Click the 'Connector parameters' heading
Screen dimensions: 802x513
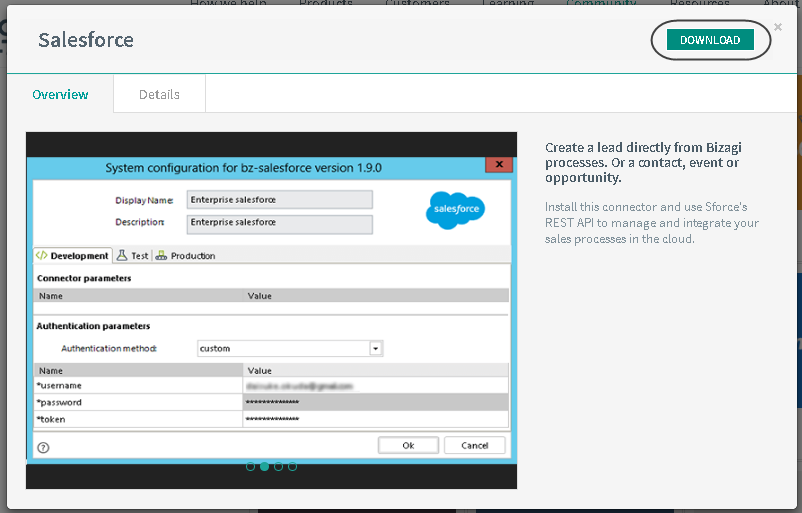click(x=84, y=278)
